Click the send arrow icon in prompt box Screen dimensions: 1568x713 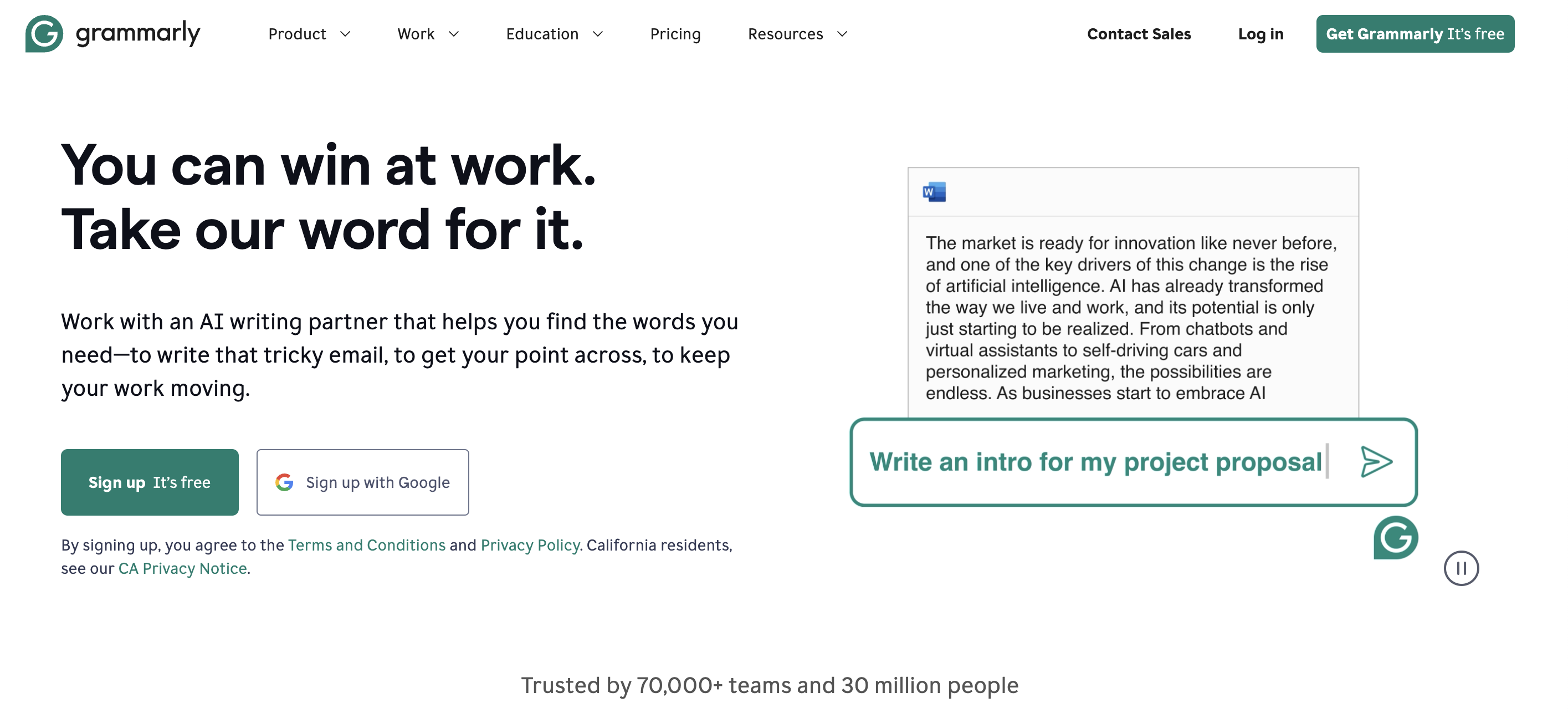[1376, 461]
